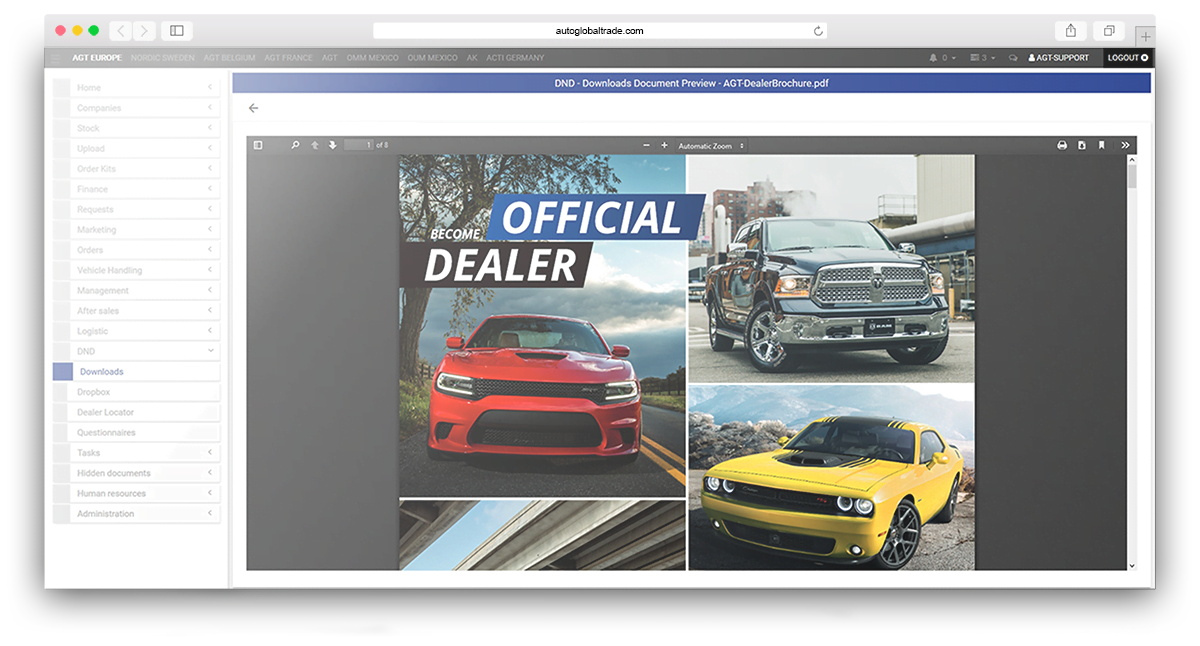Switch to ACTI GERMANY tab
Viewport: 1200px width, 646px height.
click(x=515, y=58)
